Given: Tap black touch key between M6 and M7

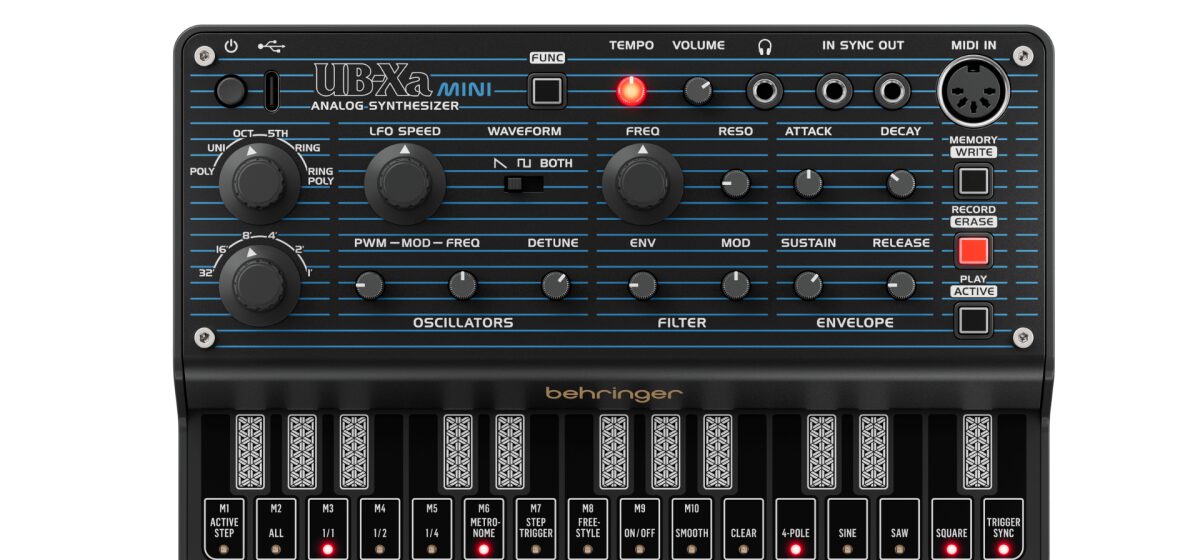Looking at the screenshot, I should coord(510,450).
